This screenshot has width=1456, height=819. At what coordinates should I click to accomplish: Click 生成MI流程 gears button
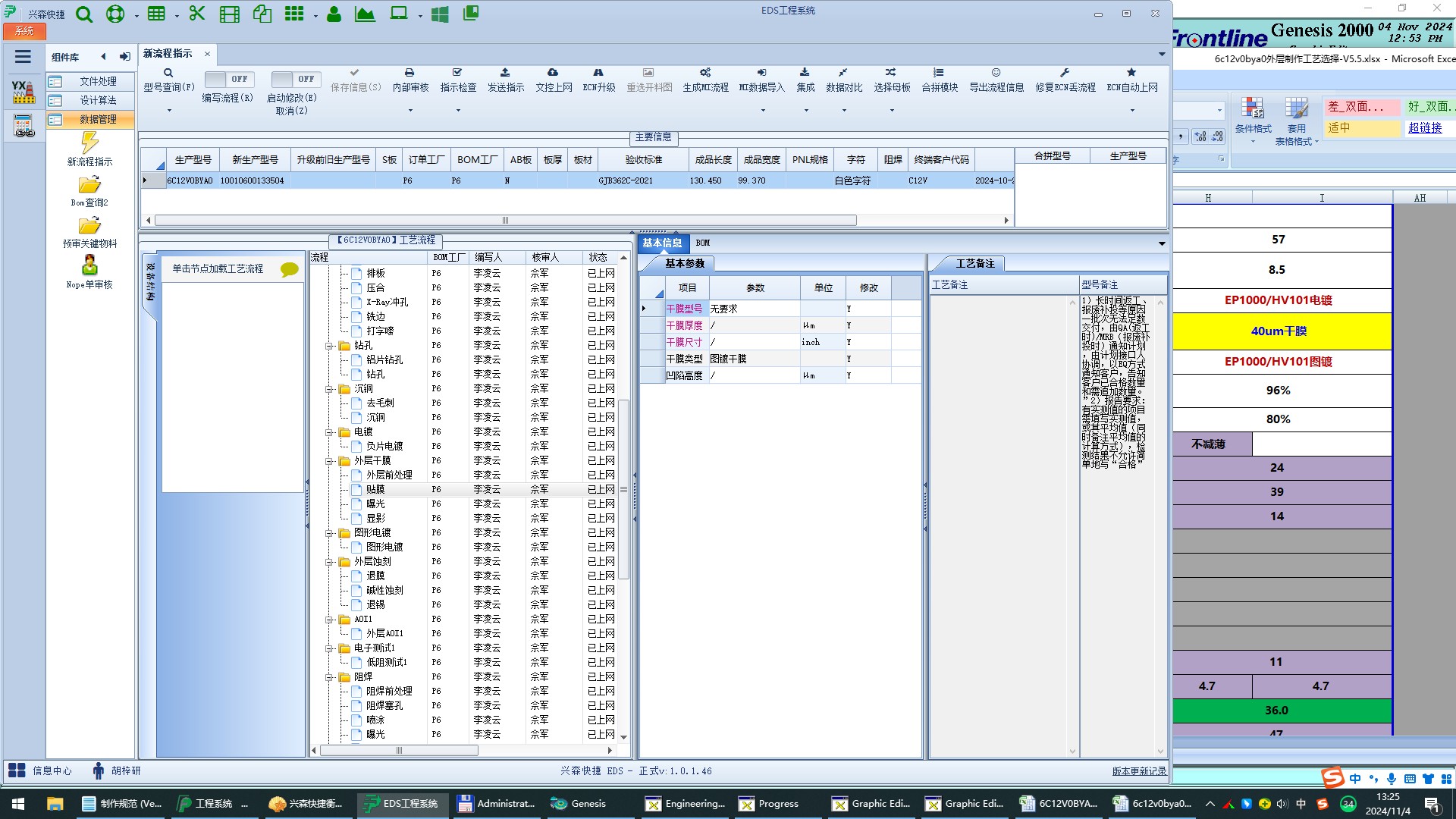point(705,80)
